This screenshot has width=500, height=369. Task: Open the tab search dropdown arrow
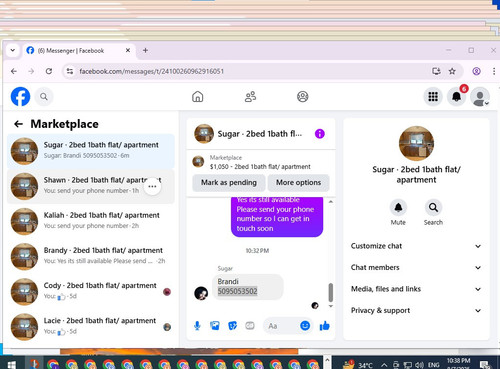13,50
